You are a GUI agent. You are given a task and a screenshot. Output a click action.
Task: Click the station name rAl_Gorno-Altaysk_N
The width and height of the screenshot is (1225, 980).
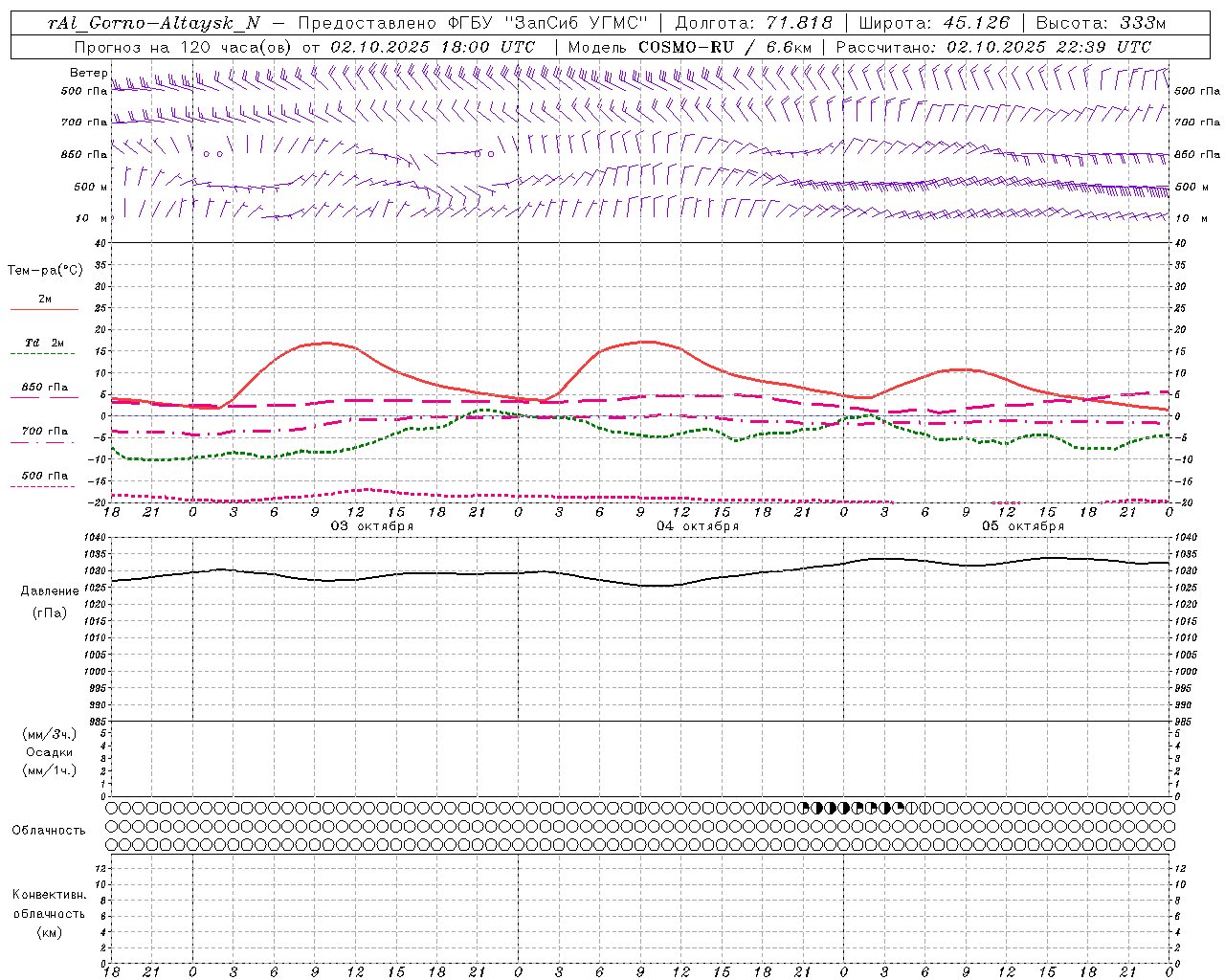154,24
